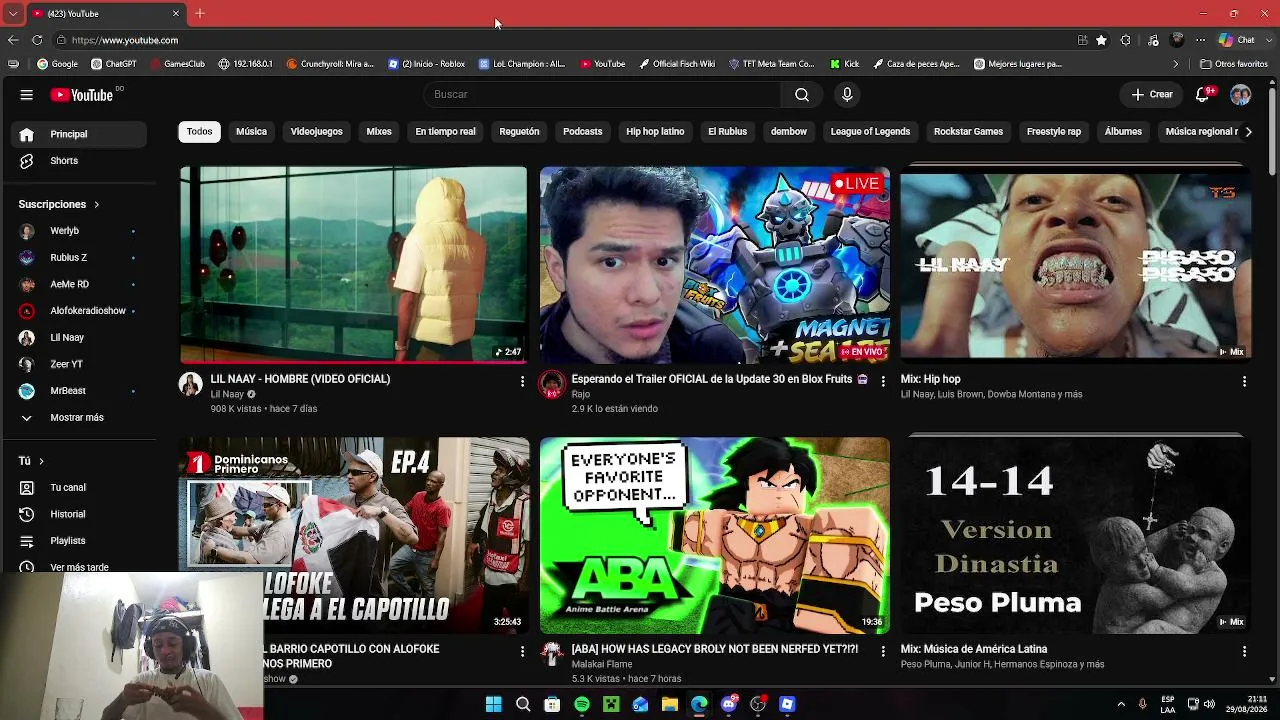Image resolution: width=1280 pixels, height=720 pixels.
Task: Open the browser media control icon
Action: tap(1153, 40)
